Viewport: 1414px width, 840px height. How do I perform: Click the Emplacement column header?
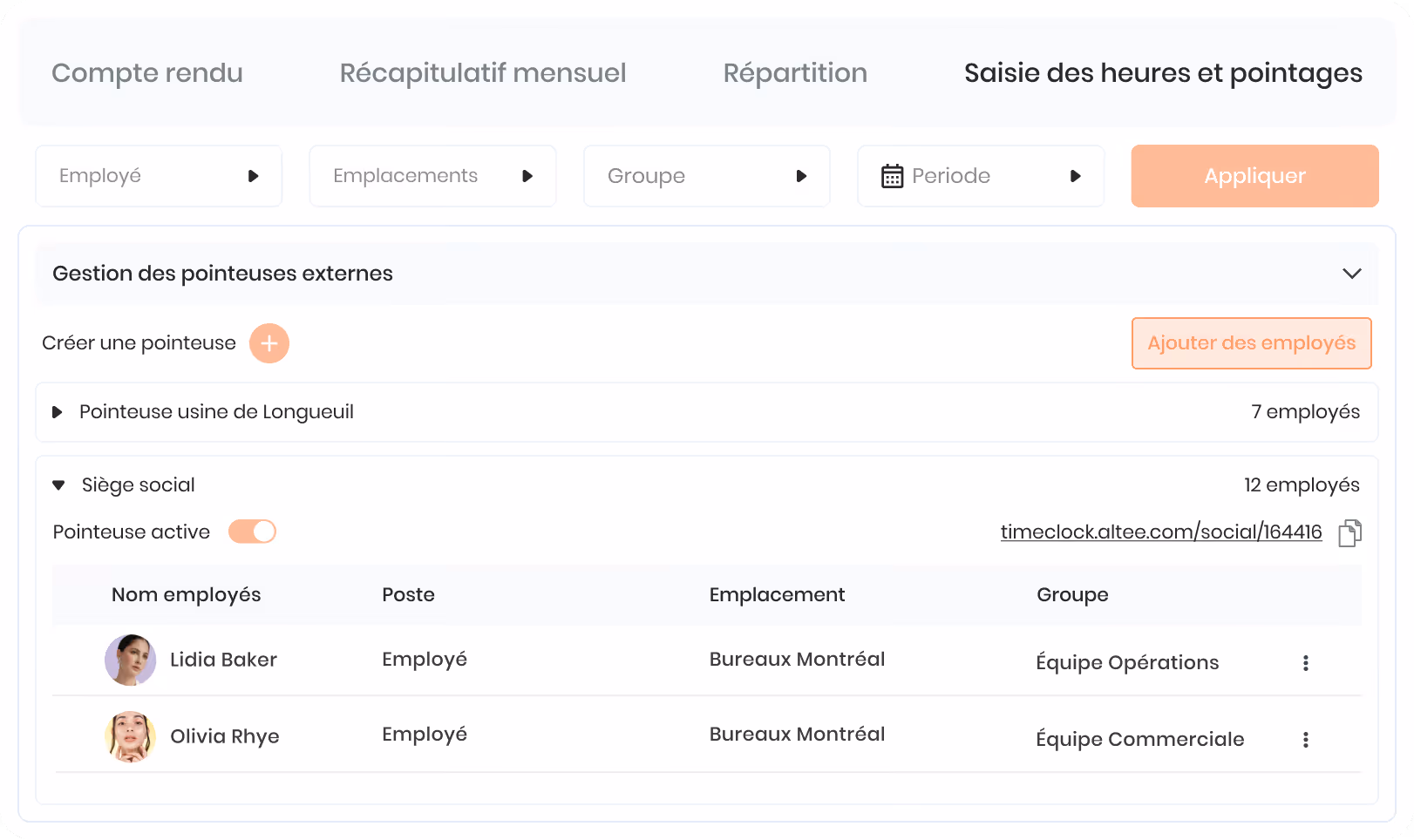click(777, 595)
